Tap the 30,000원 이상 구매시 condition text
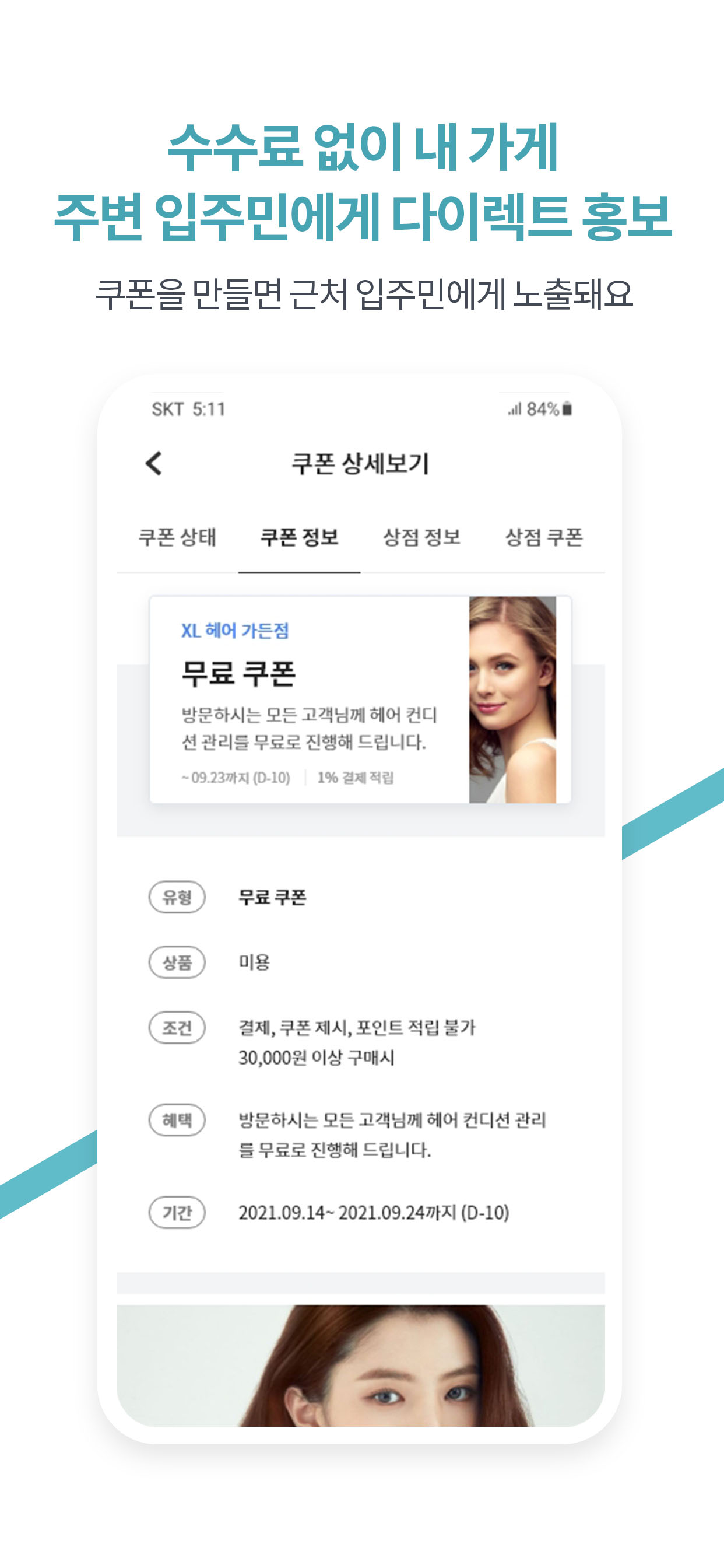Screen dimensions: 724x1568 point(317,1058)
